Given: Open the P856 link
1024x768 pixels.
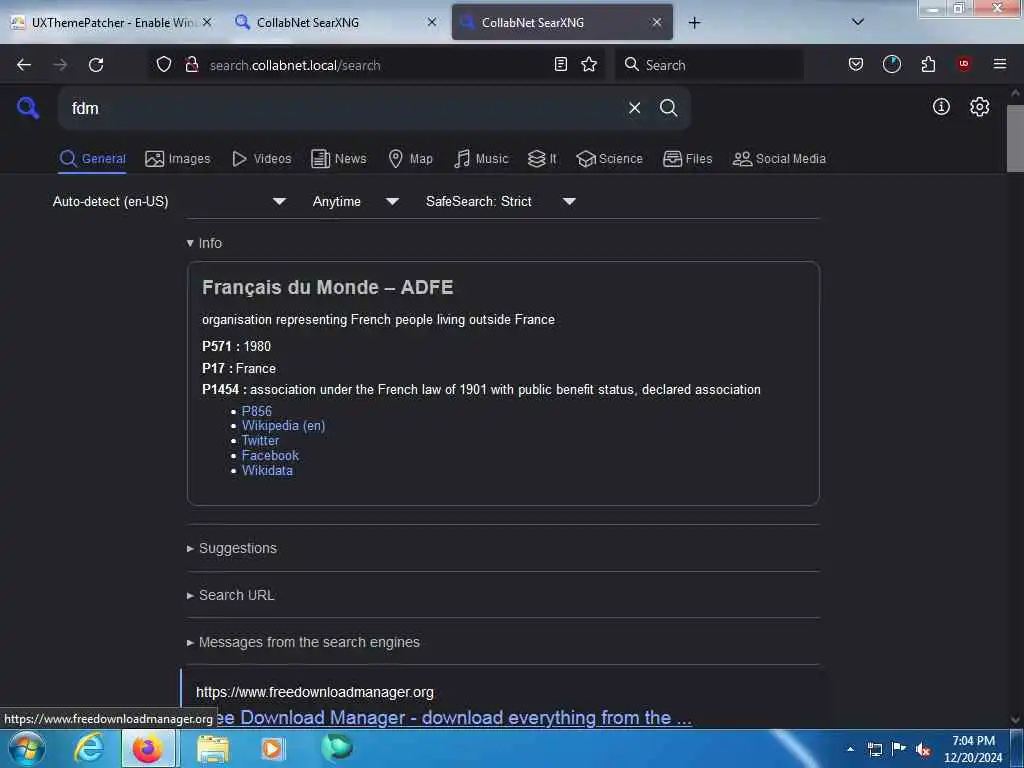Looking at the screenshot, I should (257, 411).
